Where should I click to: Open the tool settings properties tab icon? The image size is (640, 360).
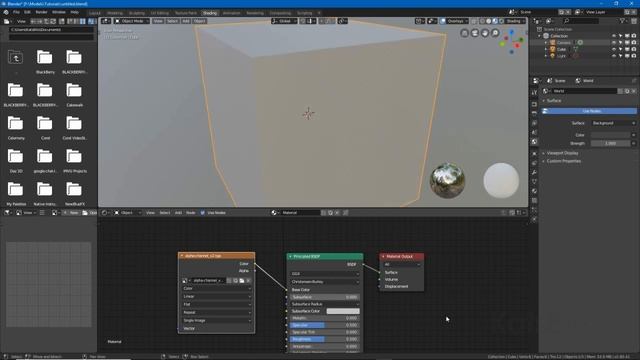tap(534, 93)
